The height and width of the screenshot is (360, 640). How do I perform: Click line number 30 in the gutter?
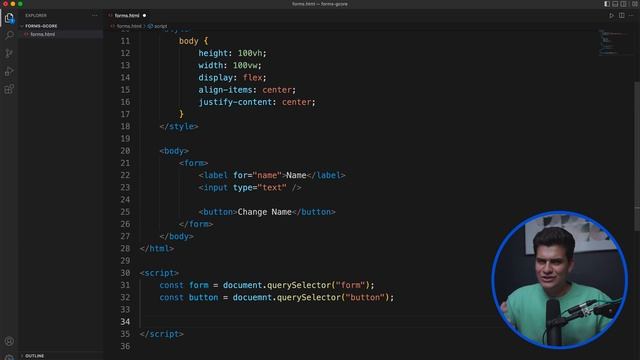point(125,273)
